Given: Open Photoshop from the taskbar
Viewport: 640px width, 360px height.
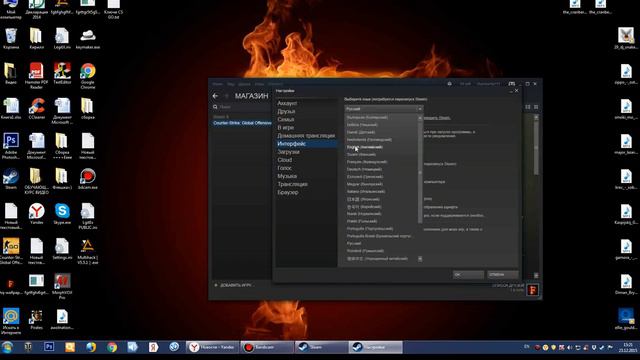Looking at the screenshot, I should click(49, 347).
